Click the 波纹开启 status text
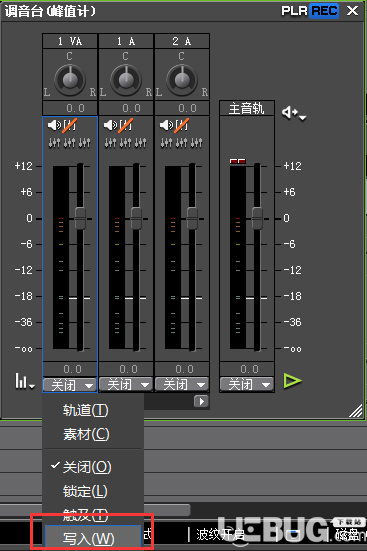Screen dimensions: 367x551 (220, 534)
